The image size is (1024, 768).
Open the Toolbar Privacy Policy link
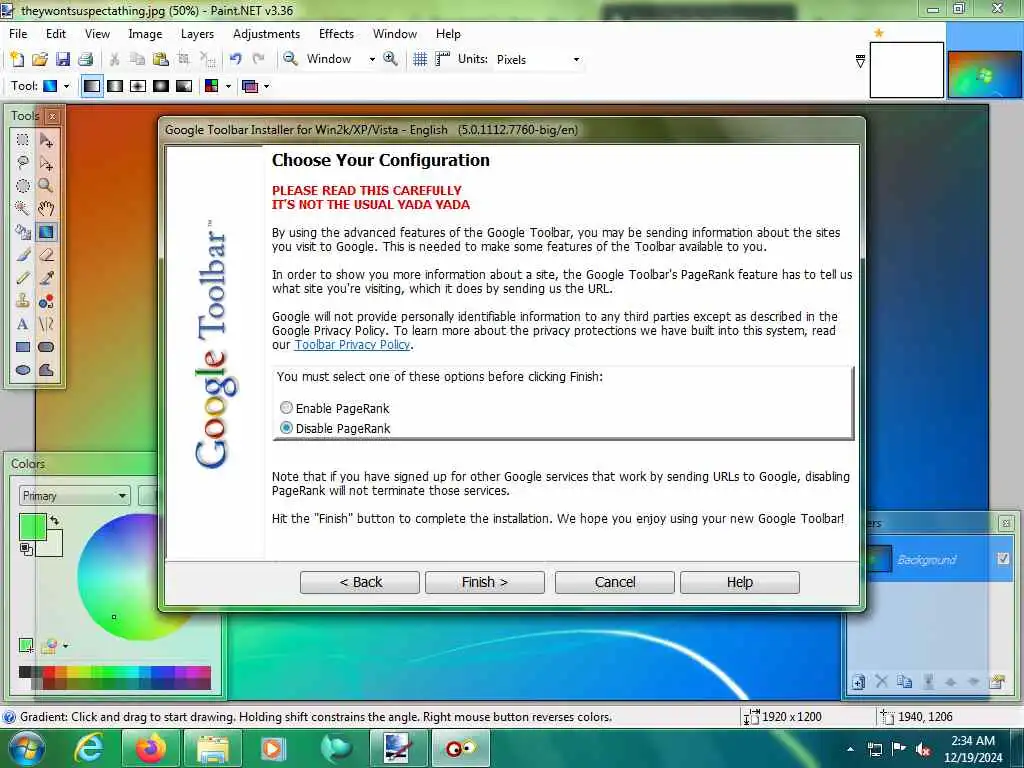352,345
